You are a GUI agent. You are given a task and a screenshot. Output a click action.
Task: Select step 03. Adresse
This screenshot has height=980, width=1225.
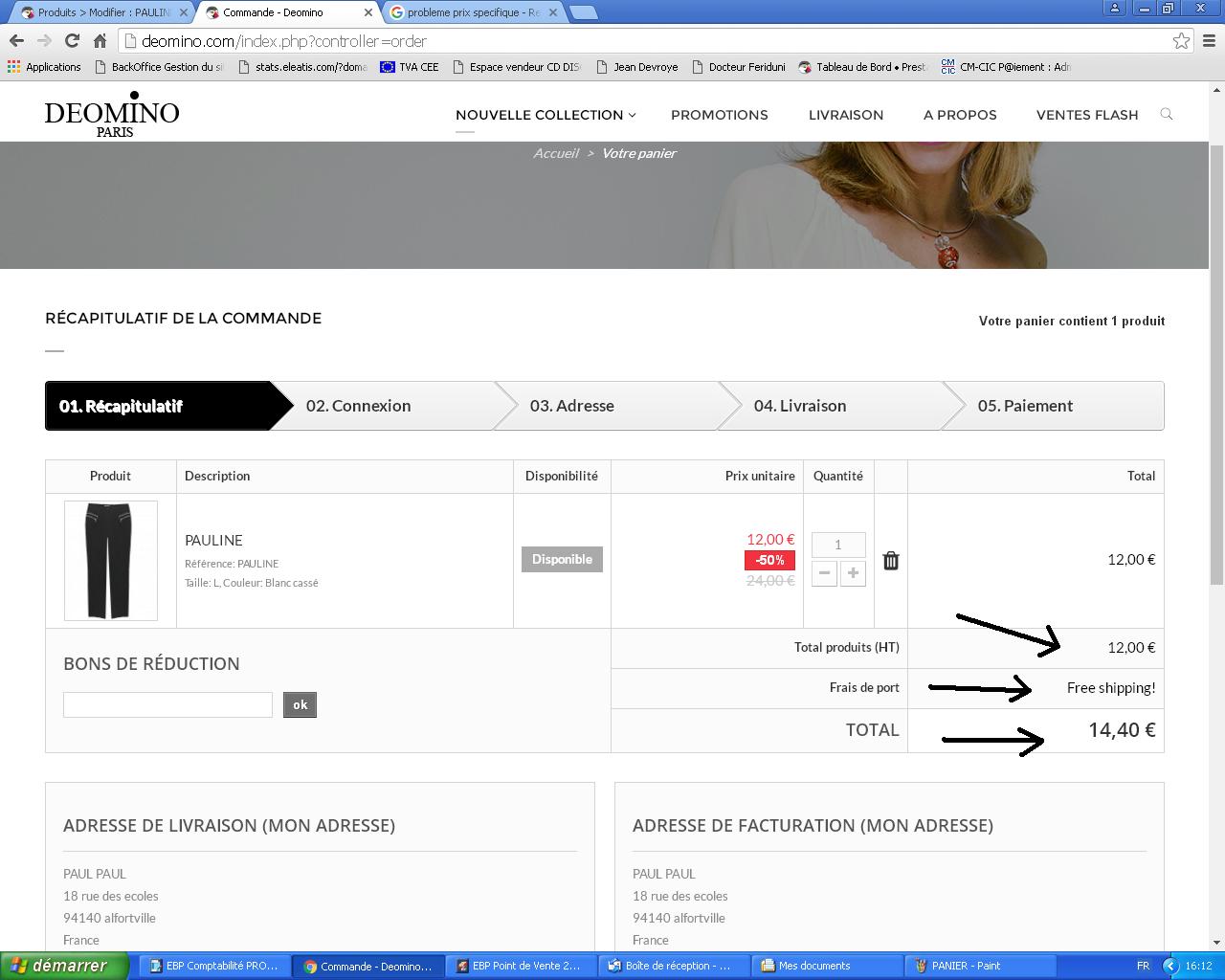[617, 406]
